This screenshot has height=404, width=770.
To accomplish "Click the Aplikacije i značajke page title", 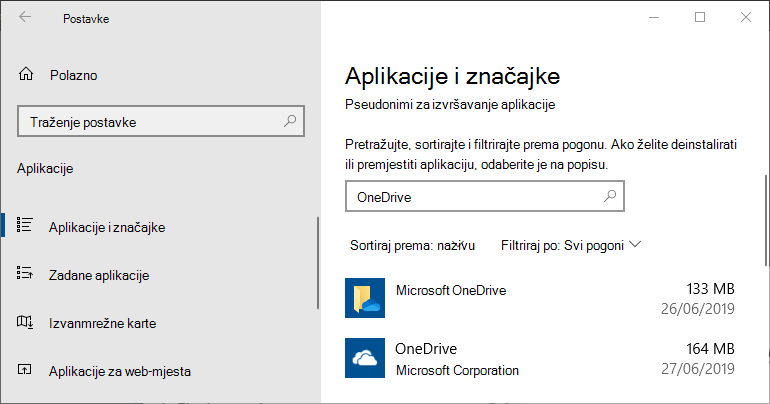I will click(452, 77).
